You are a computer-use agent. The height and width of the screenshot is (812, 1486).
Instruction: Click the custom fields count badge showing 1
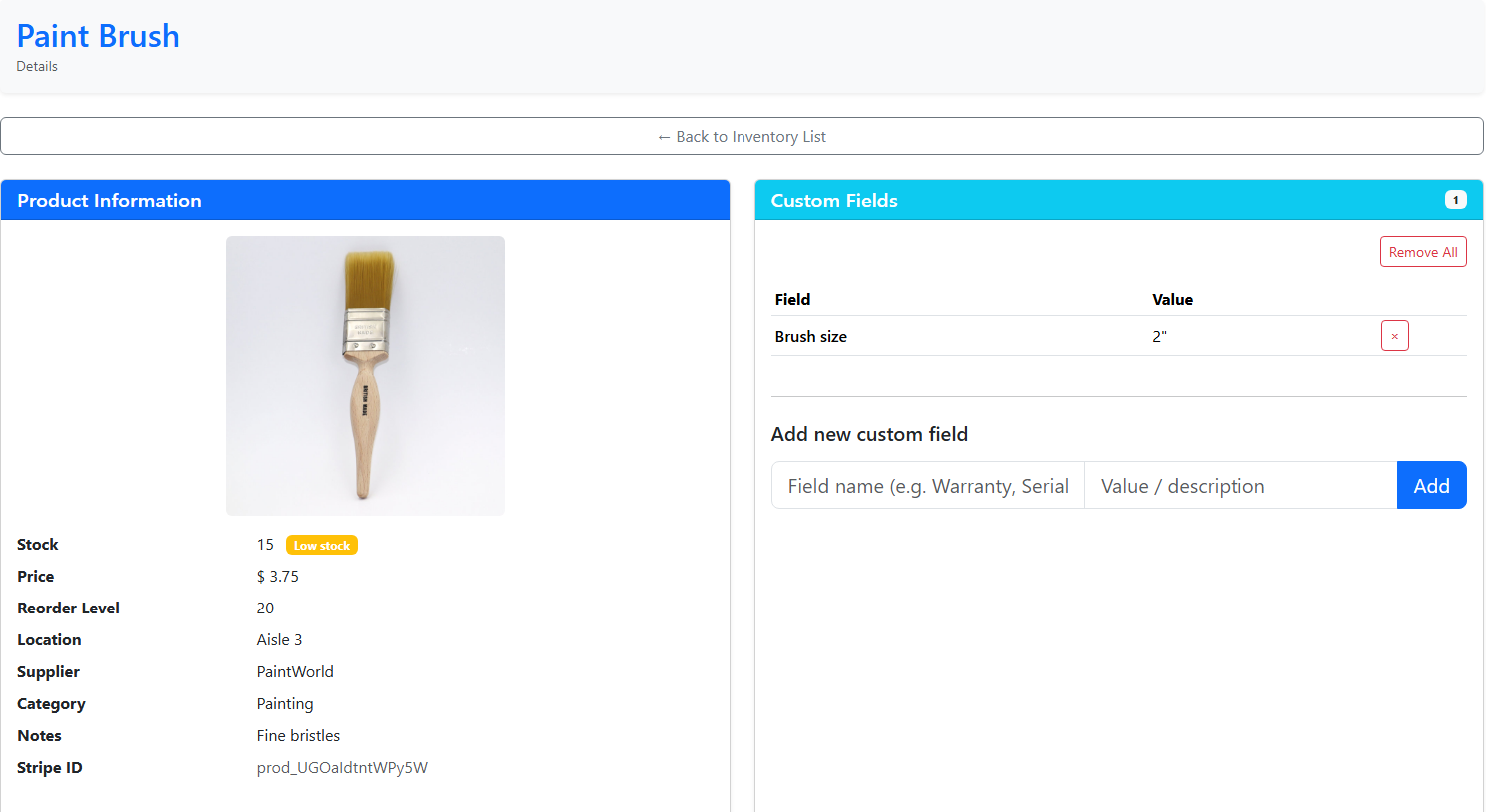click(x=1456, y=200)
